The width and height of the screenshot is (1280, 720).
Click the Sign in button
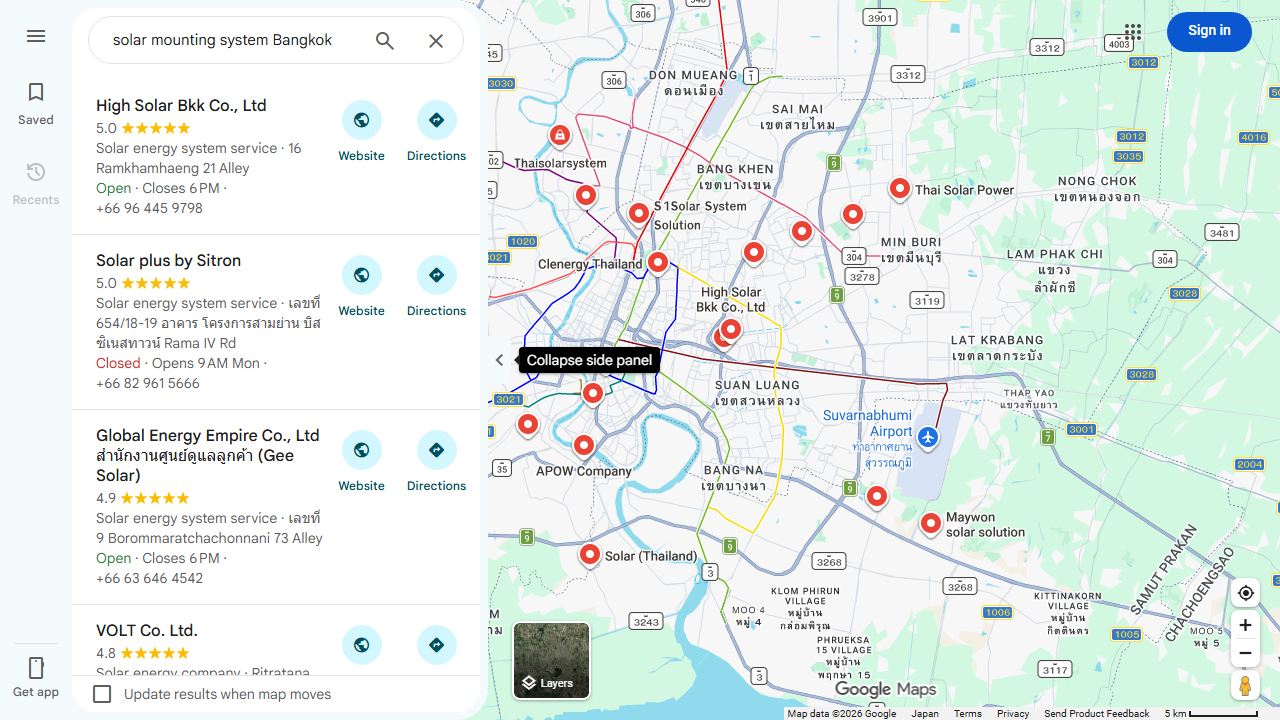pos(1209,31)
